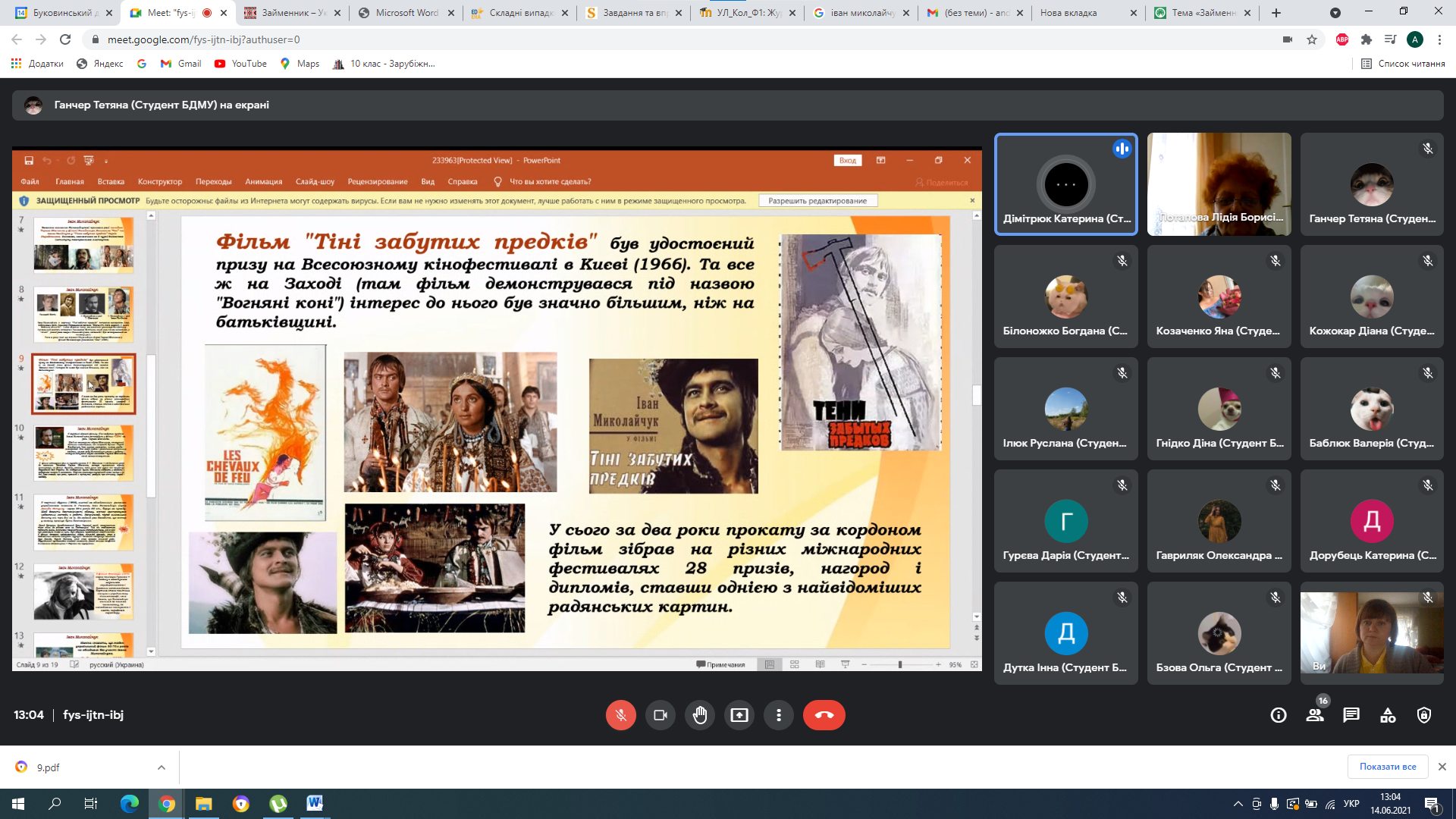Open the Activities icon

[x=1388, y=715]
